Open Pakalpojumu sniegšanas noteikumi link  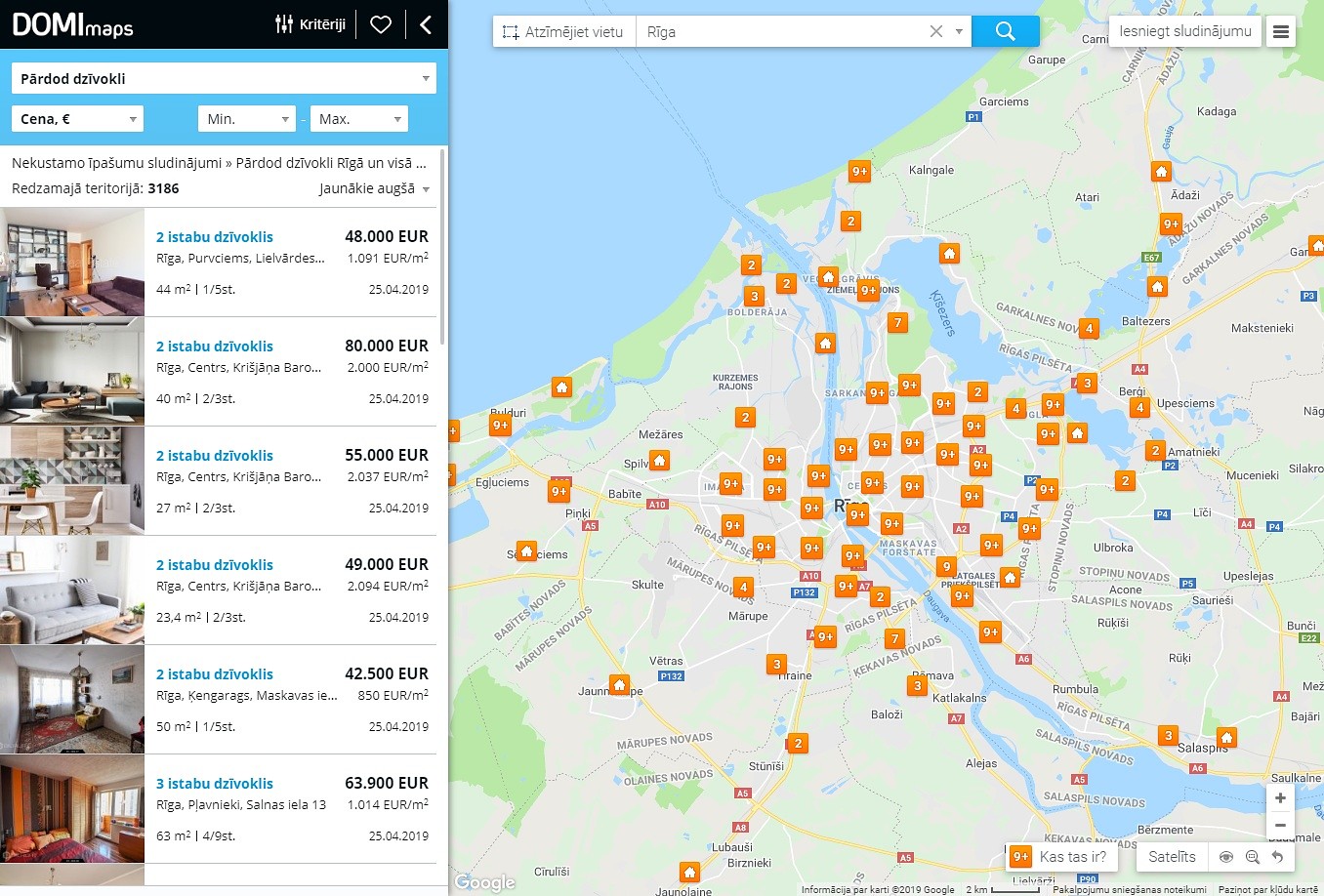[1130, 889]
